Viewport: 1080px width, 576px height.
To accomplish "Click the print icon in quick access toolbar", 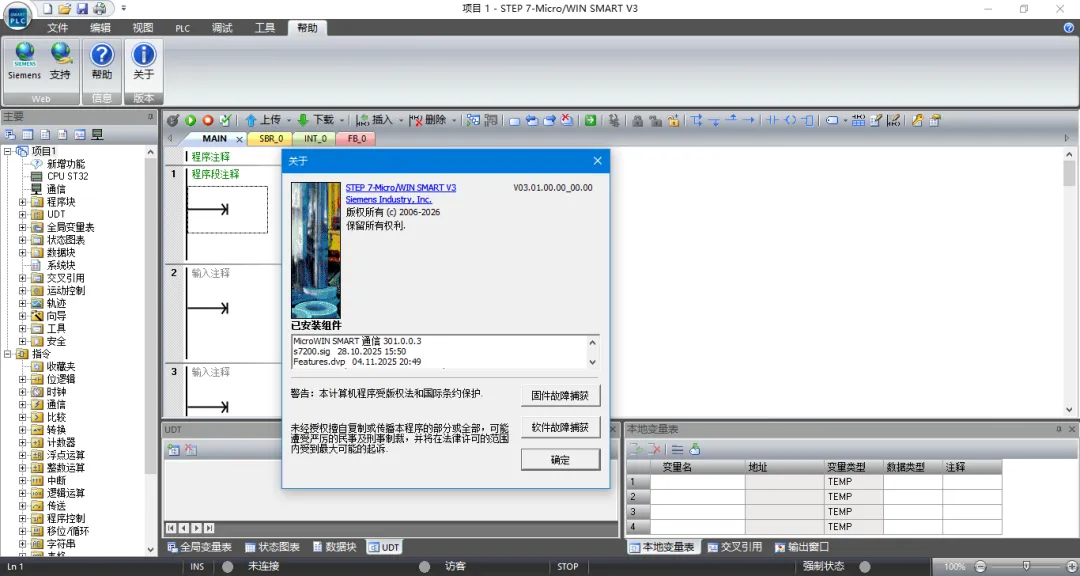I will (x=100, y=8).
